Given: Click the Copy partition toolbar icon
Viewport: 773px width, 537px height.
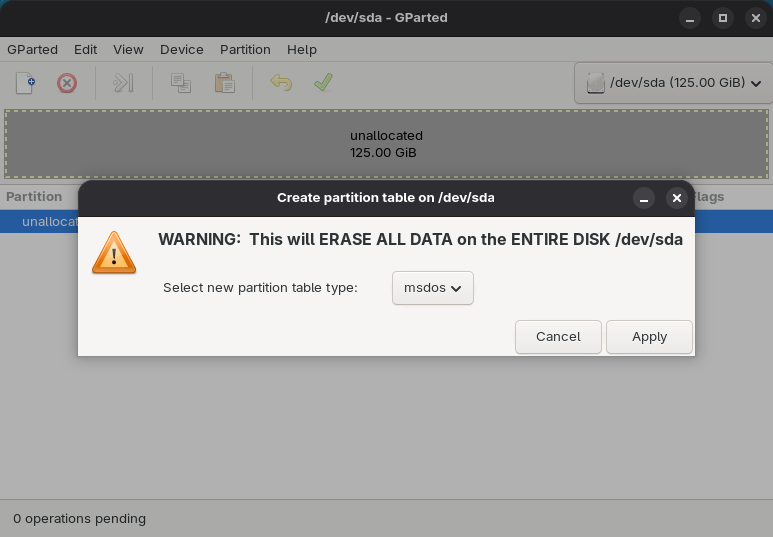Looking at the screenshot, I should click(180, 83).
